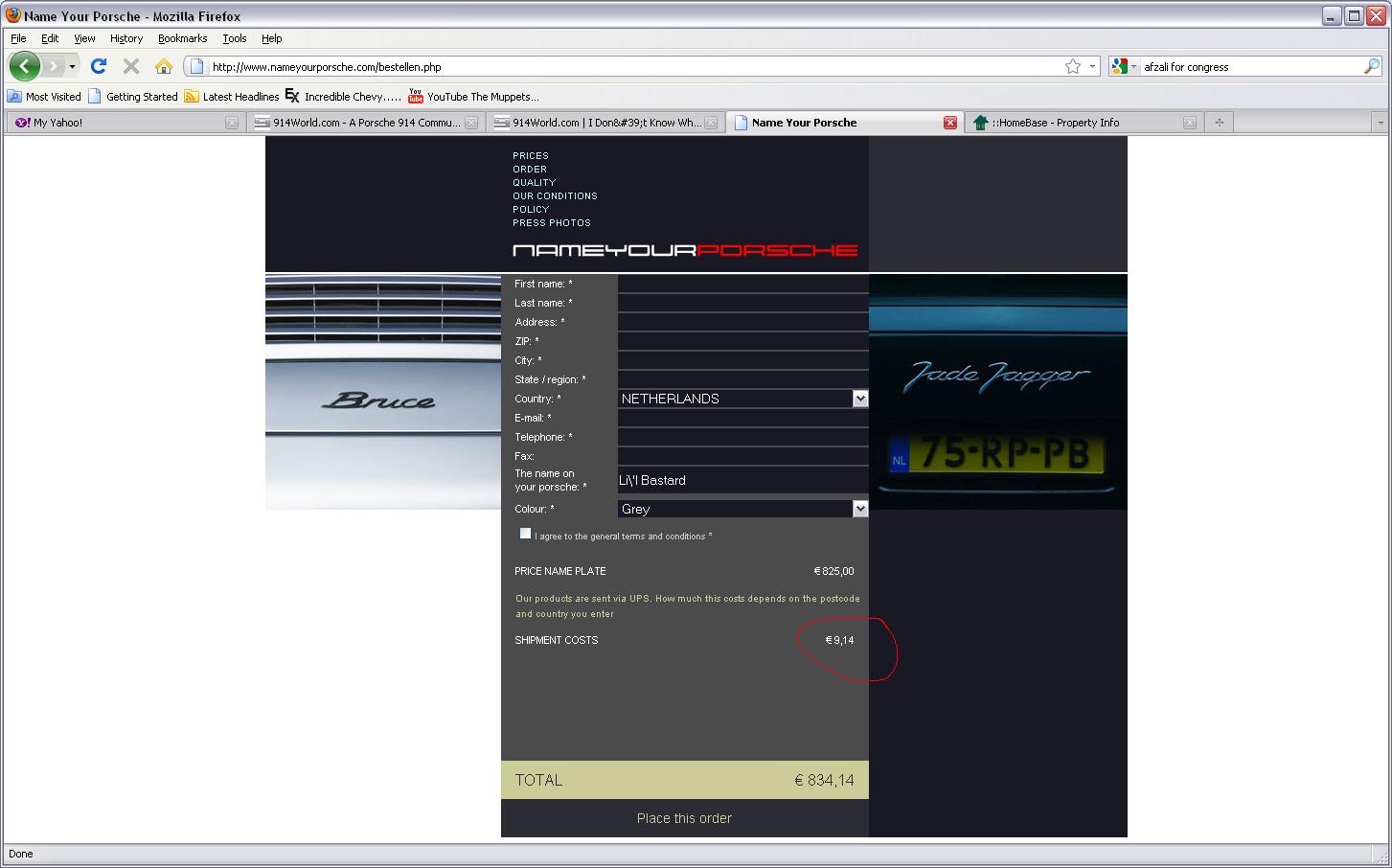This screenshot has width=1392, height=868.
Task: Bookmark this page with the star icon
Action: pos(1073,66)
